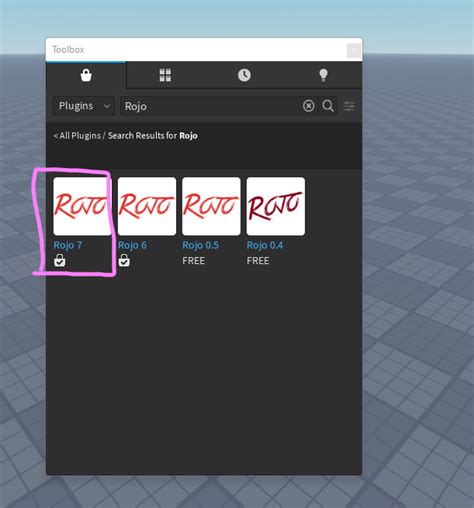
Task: Open the Toolbox title bar menu button
Action: tap(354, 51)
